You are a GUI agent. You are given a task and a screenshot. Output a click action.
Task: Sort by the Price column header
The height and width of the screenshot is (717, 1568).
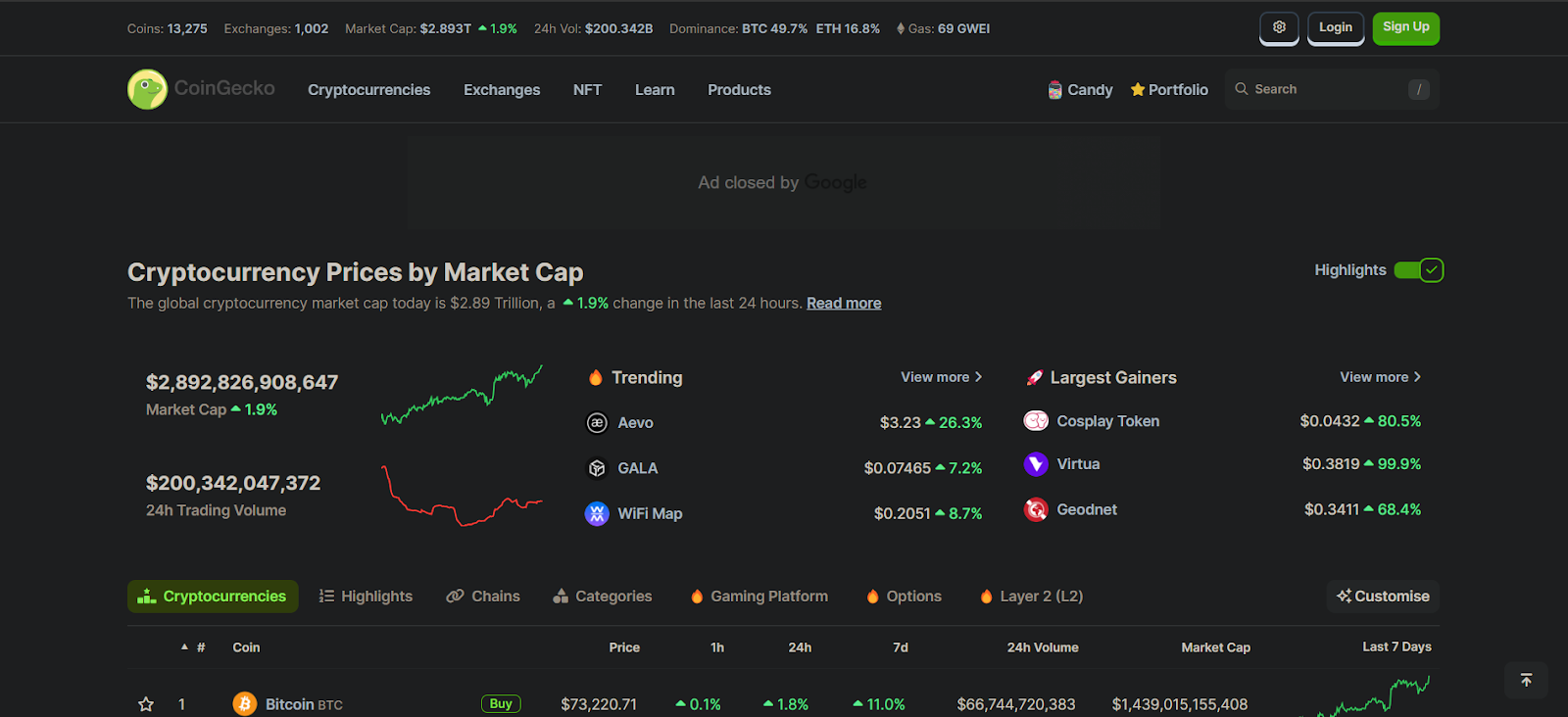[x=624, y=647]
